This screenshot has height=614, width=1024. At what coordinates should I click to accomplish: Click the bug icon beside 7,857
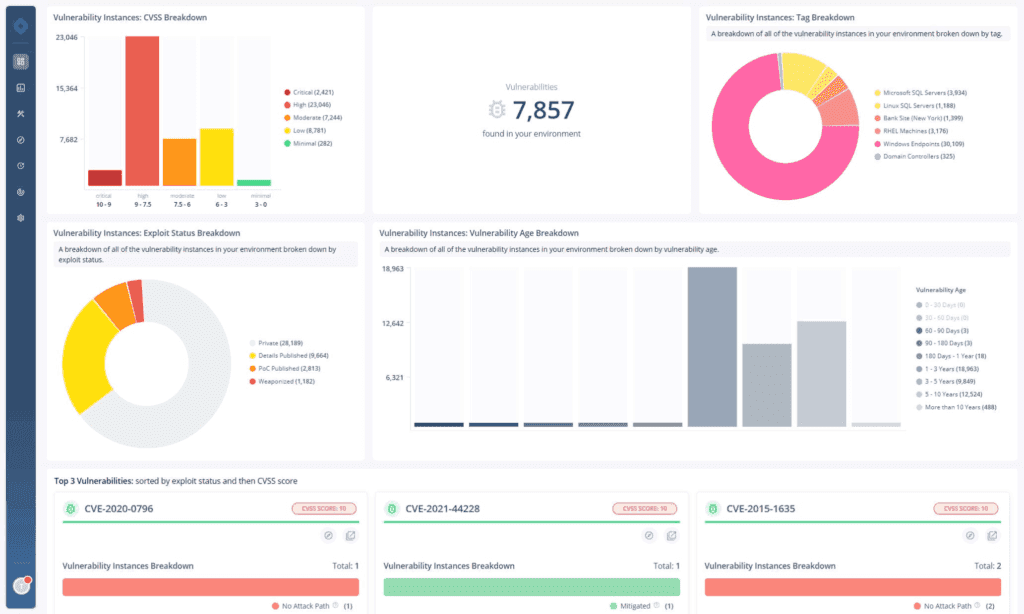[497, 110]
